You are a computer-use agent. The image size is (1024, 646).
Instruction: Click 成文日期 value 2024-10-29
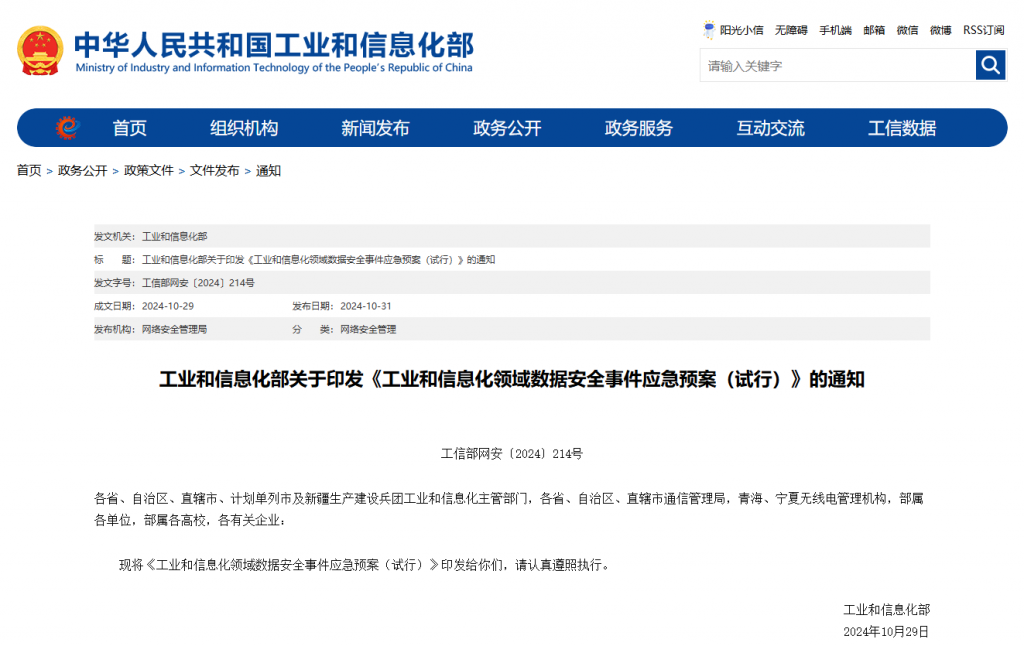pos(168,306)
